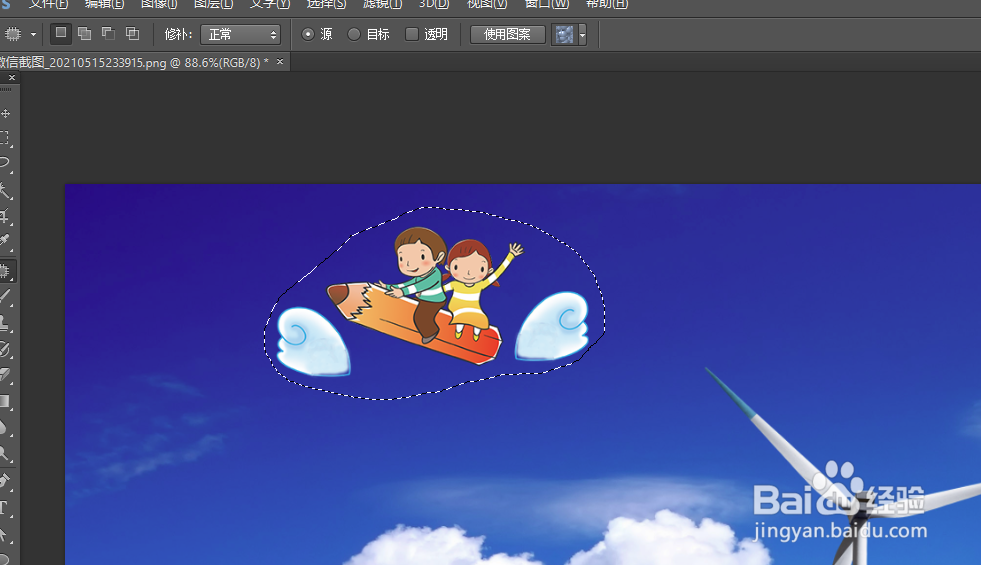The image size is (981, 565).
Task: Open the 图层(L) menu
Action: [213, 4]
